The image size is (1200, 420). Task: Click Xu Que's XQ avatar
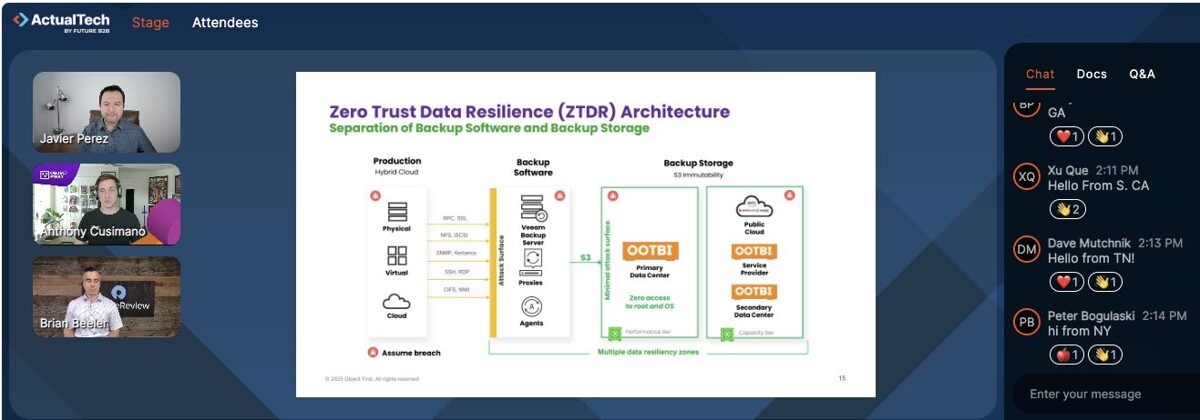[1027, 177]
